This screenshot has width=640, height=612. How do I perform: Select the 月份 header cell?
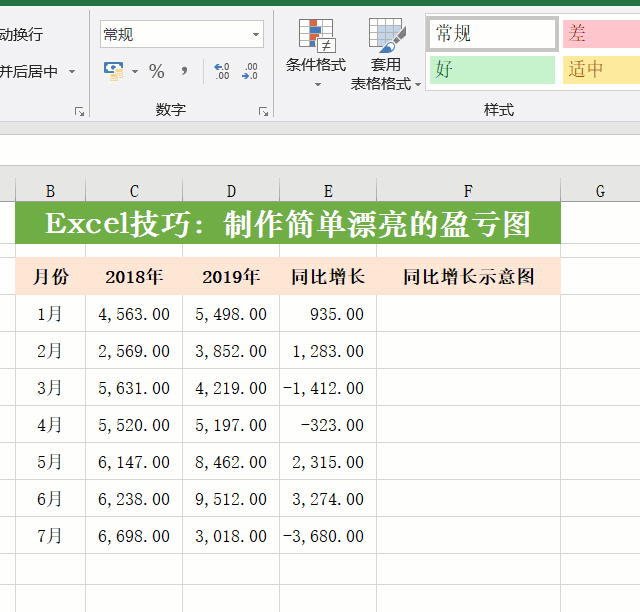[x=50, y=276]
